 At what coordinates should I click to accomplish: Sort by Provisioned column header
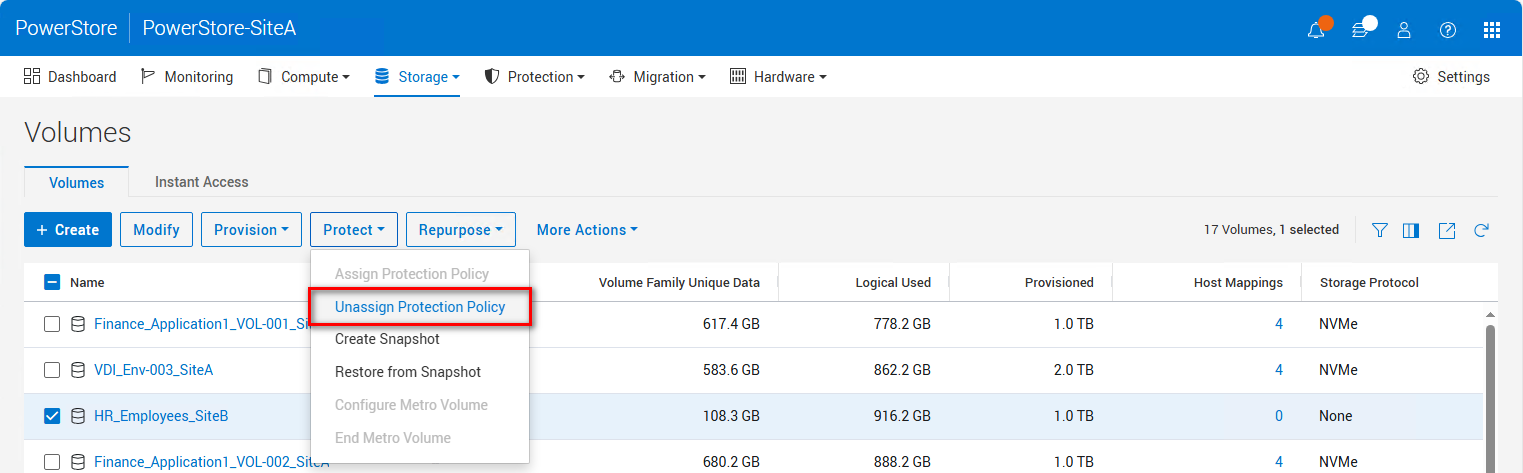tap(1059, 283)
